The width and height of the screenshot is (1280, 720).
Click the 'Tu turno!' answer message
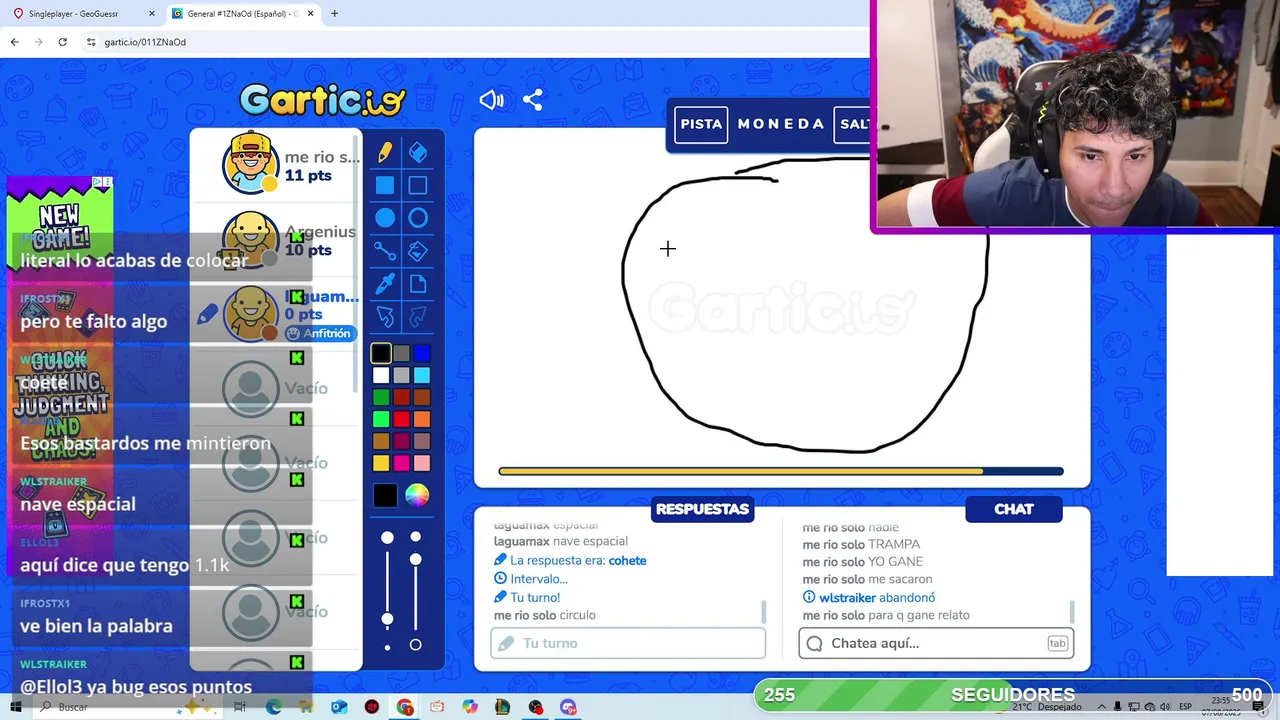point(527,597)
